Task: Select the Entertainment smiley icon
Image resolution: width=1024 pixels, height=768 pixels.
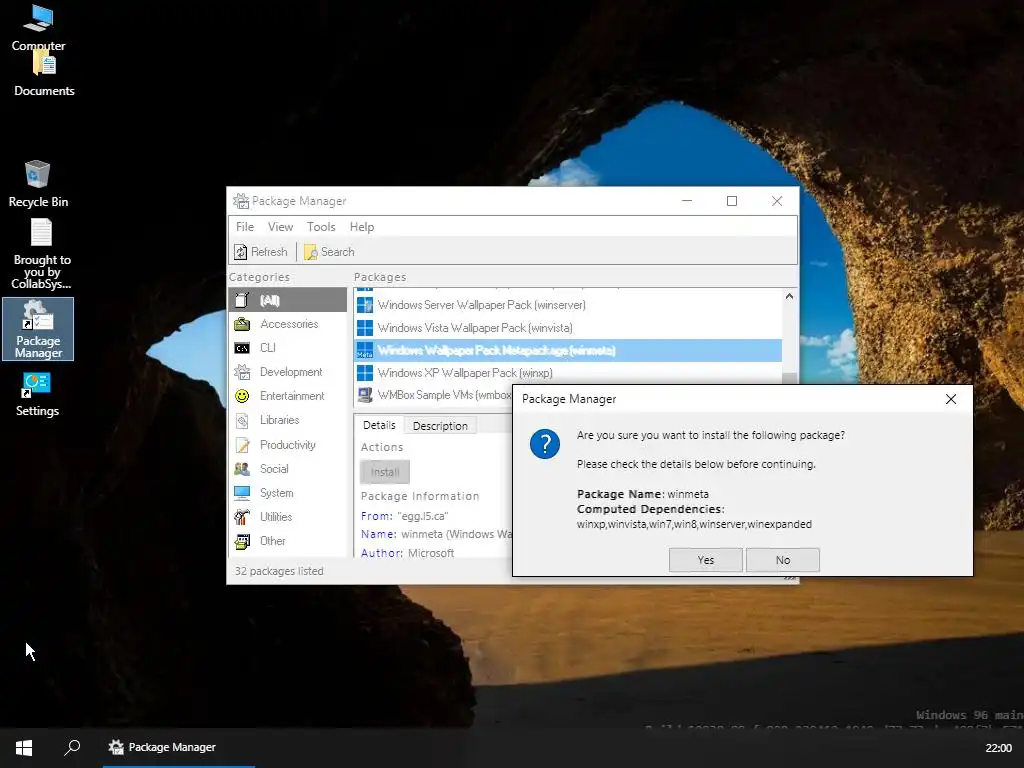Action: (x=242, y=396)
